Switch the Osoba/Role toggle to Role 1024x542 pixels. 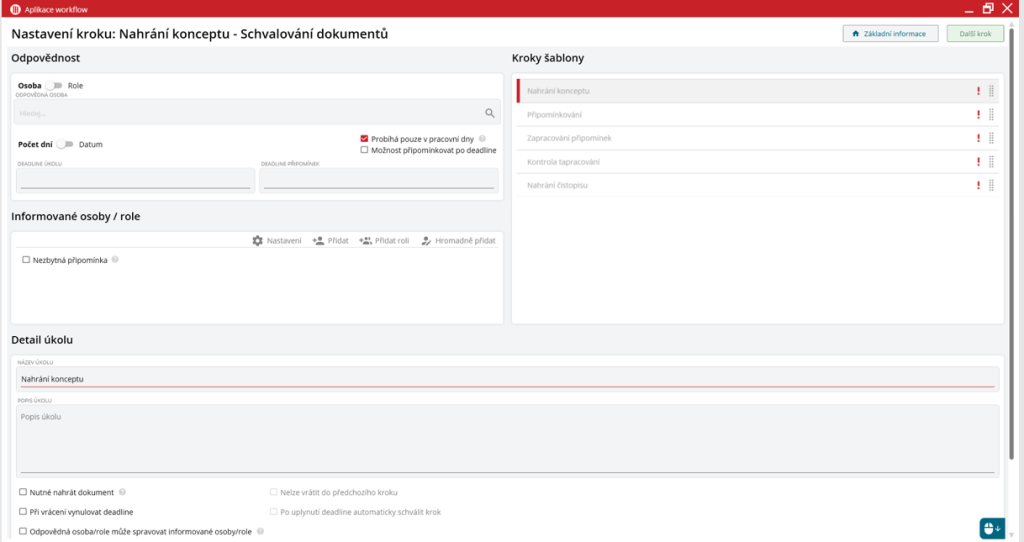coord(54,86)
